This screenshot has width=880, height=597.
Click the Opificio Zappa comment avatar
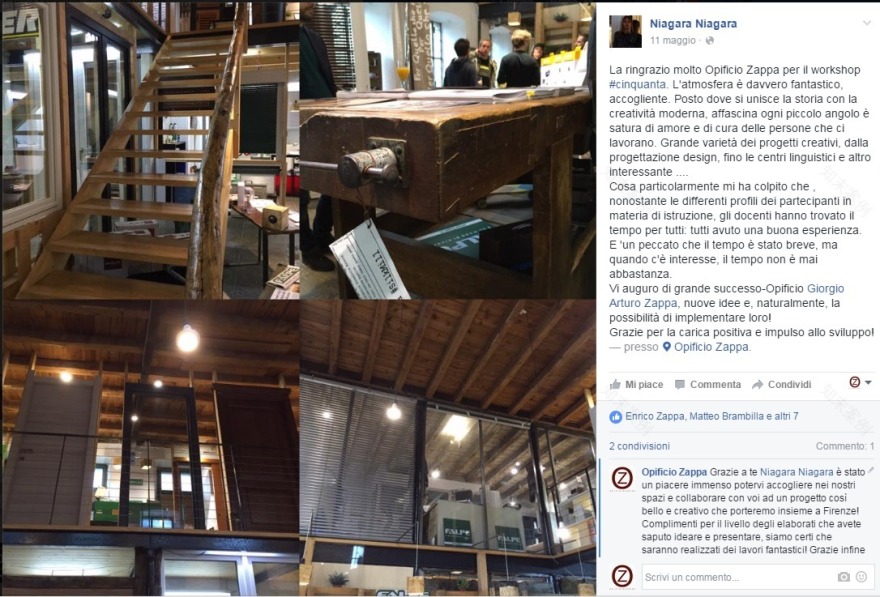(x=622, y=479)
